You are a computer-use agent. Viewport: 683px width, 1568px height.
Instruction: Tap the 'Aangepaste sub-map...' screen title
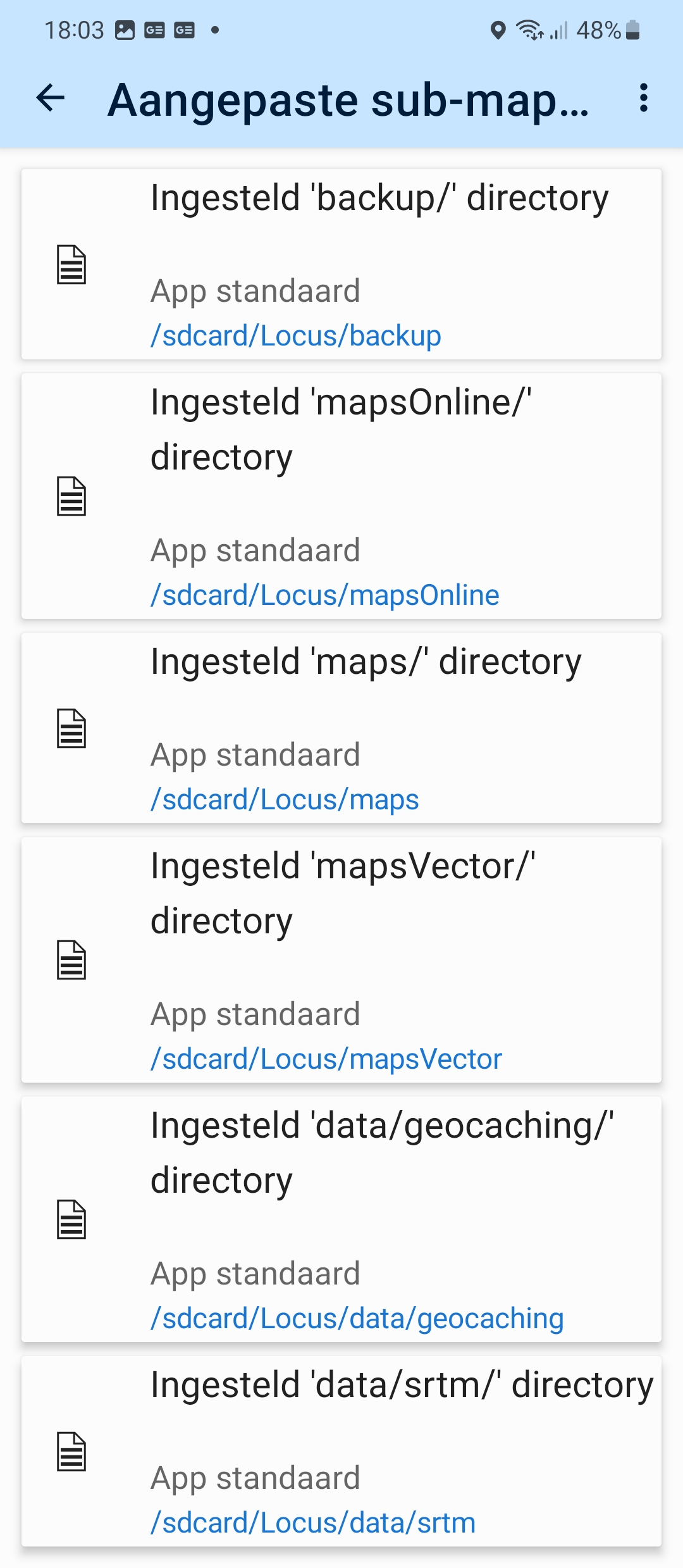[348, 100]
